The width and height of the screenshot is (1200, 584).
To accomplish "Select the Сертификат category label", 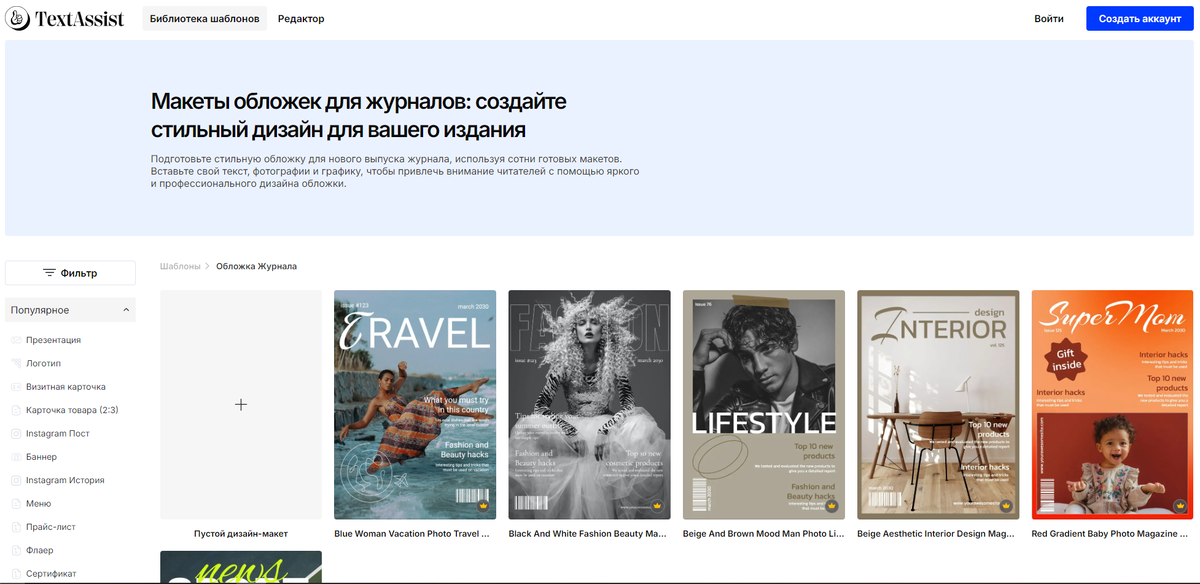I will [x=51, y=574].
